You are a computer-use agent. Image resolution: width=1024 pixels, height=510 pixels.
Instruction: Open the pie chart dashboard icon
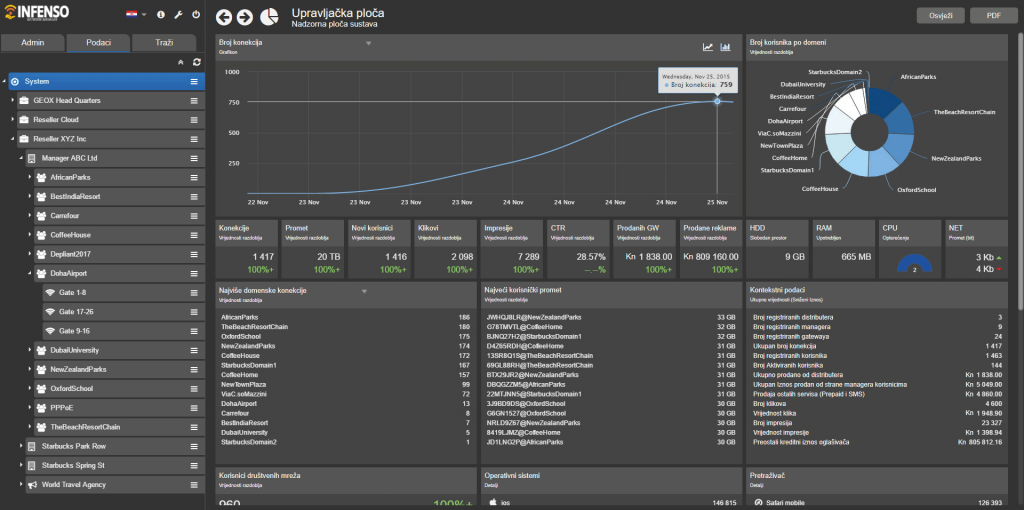click(269, 17)
